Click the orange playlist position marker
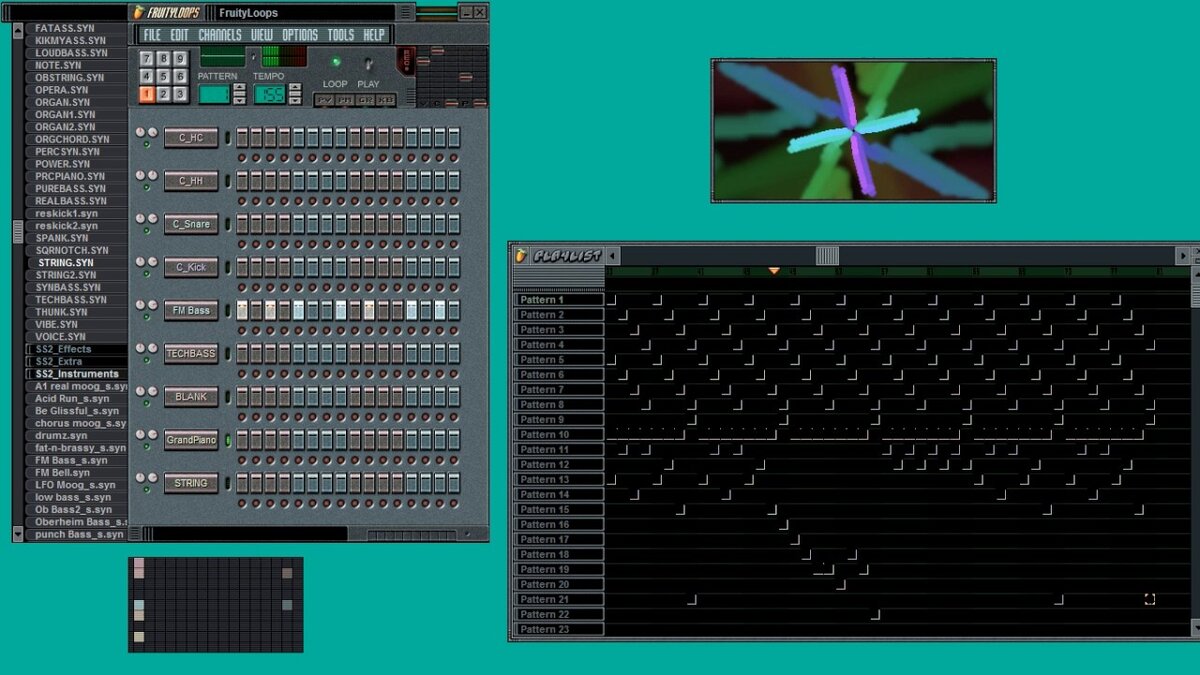 (x=773, y=271)
